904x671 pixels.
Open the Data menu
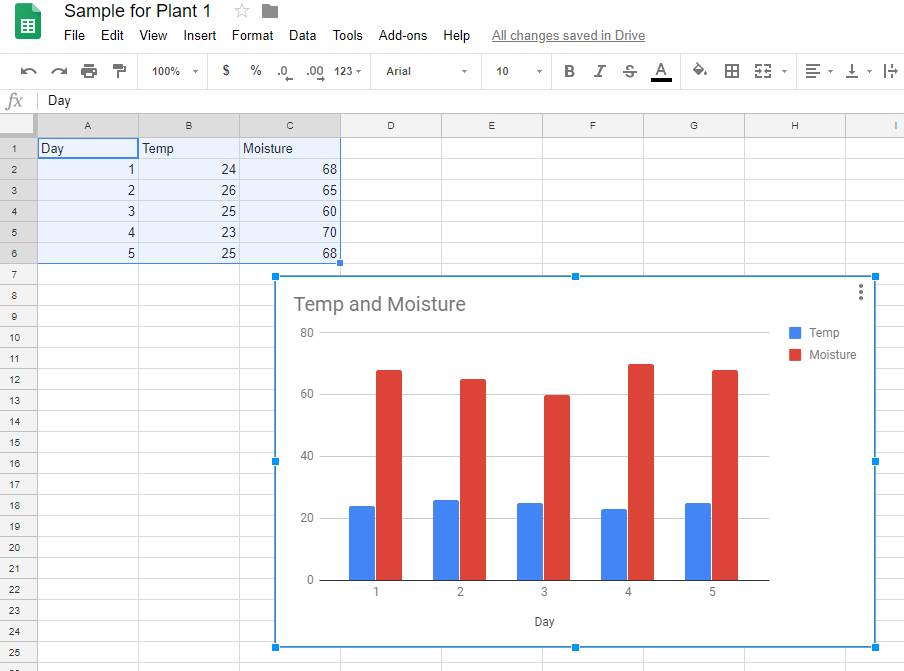[x=303, y=35]
